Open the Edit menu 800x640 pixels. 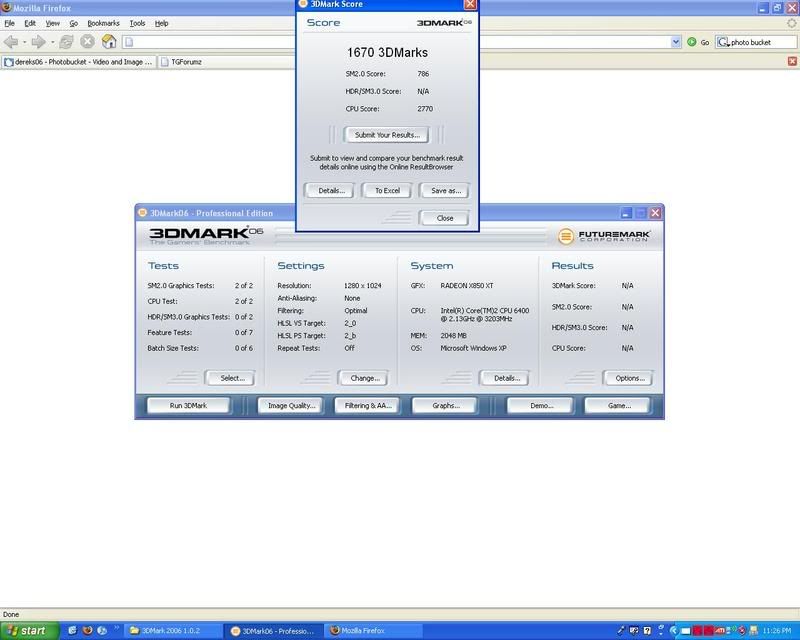30,23
